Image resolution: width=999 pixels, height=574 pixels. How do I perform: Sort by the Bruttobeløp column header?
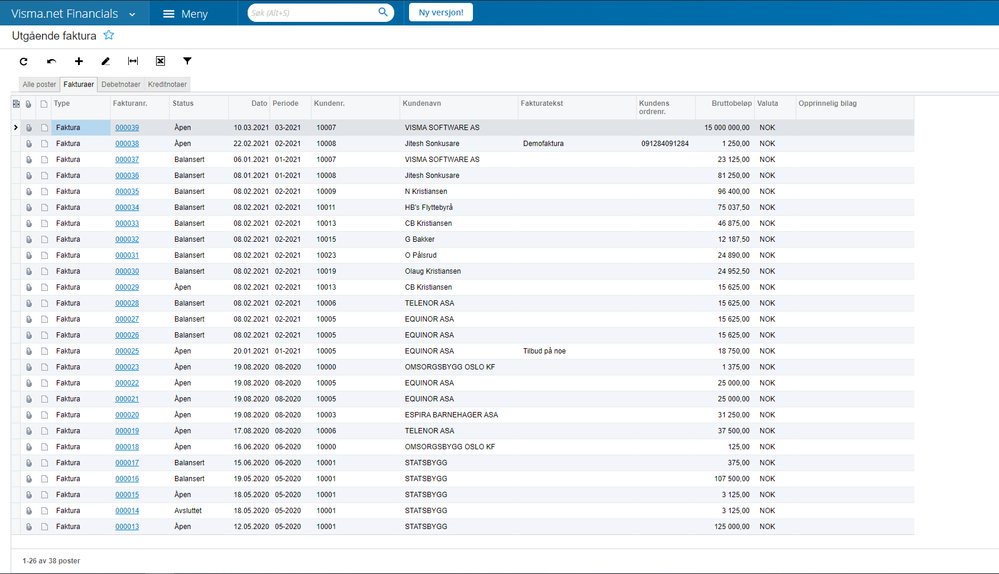(731, 103)
